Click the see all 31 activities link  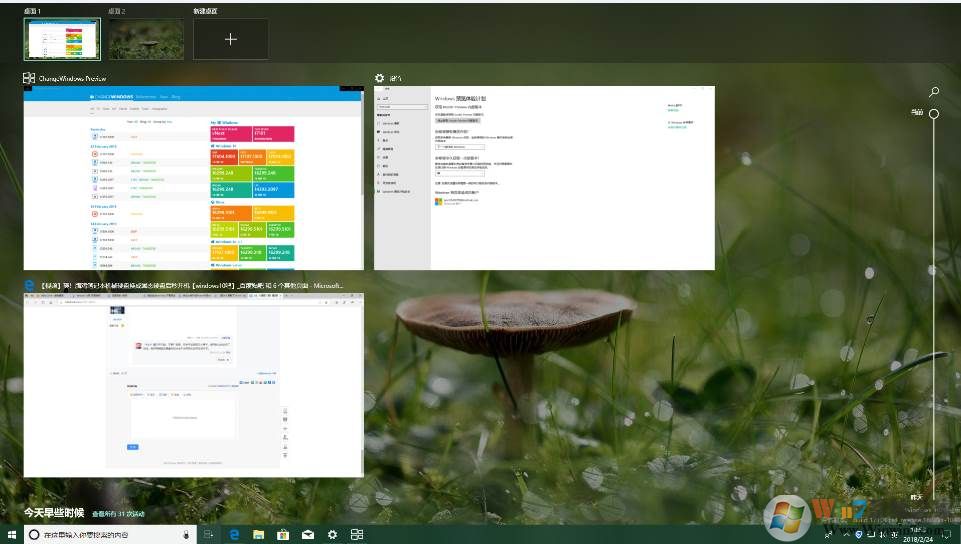[x=119, y=514]
